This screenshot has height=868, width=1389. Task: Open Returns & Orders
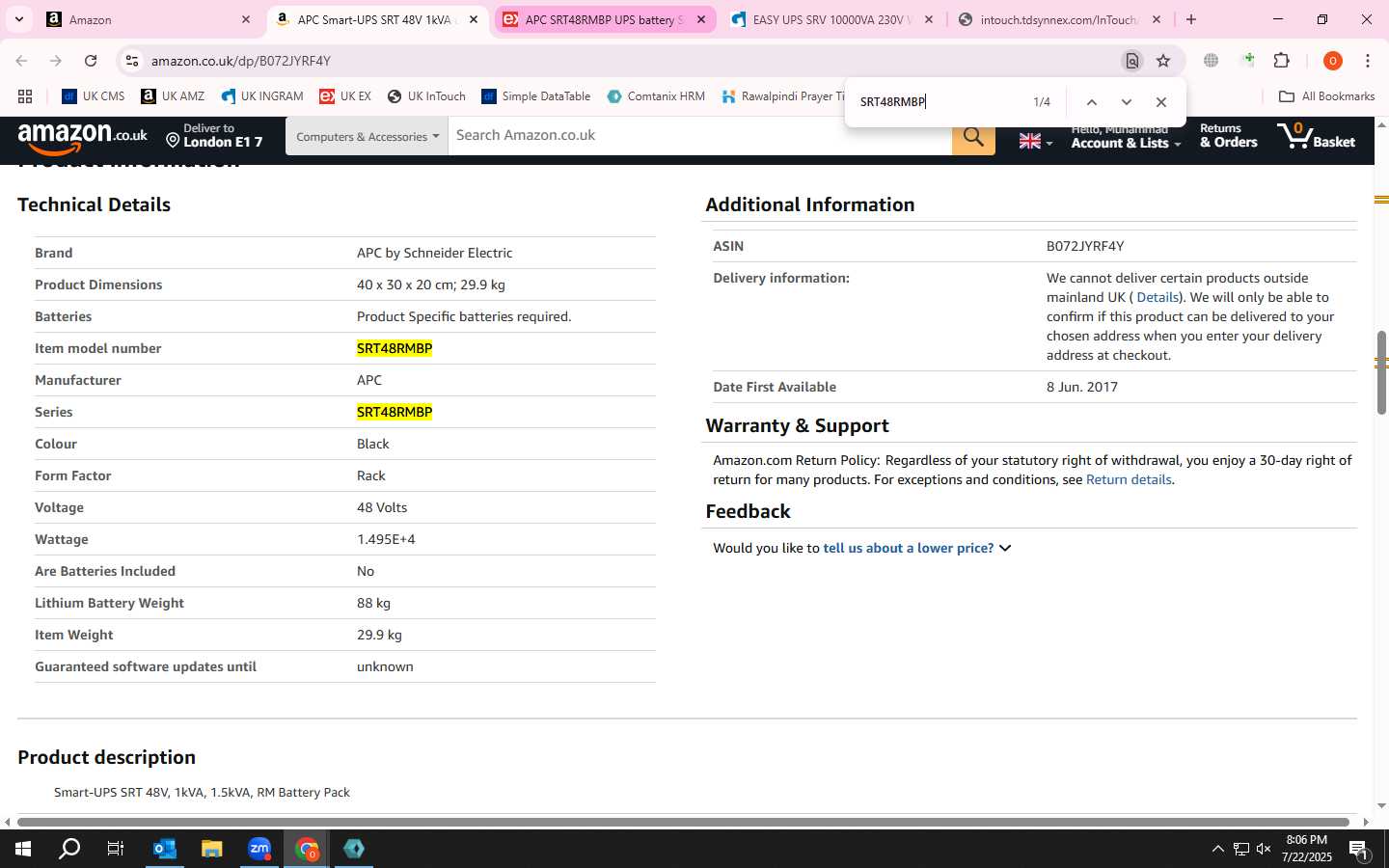[x=1228, y=136]
